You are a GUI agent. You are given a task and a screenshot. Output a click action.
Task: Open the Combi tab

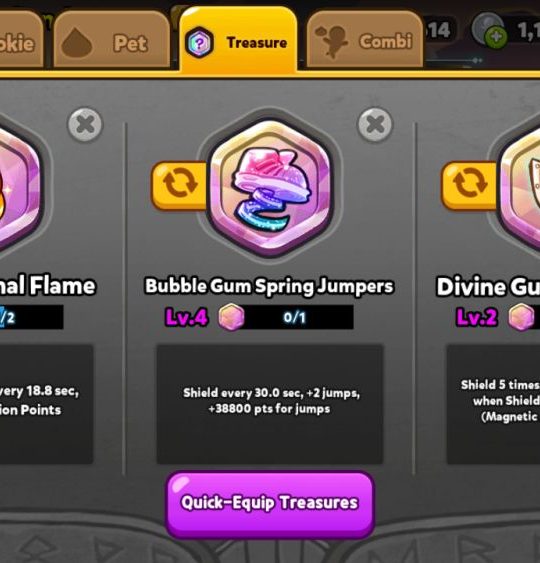pyautogui.click(x=365, y=40)
